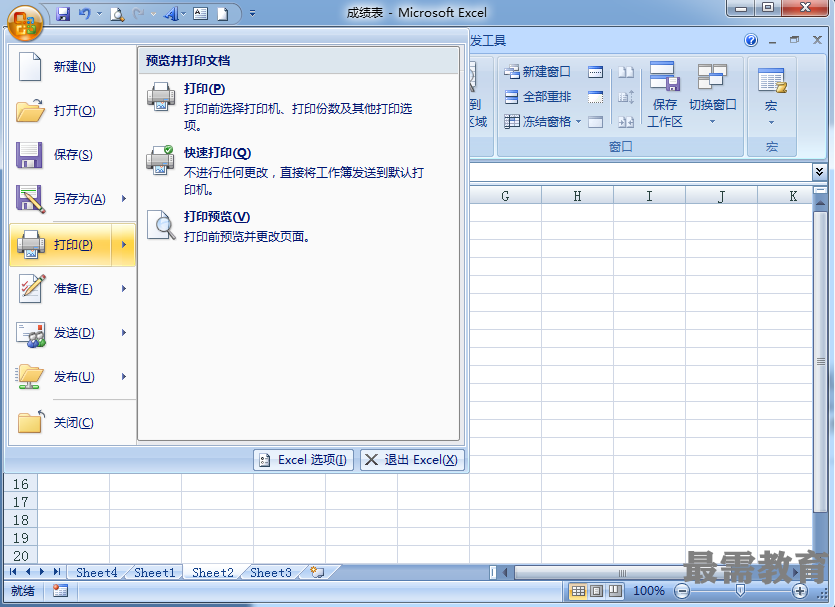The image size is (835, 607).
Task: Switch to the Sheet1 tab
Action: point(154,572)
